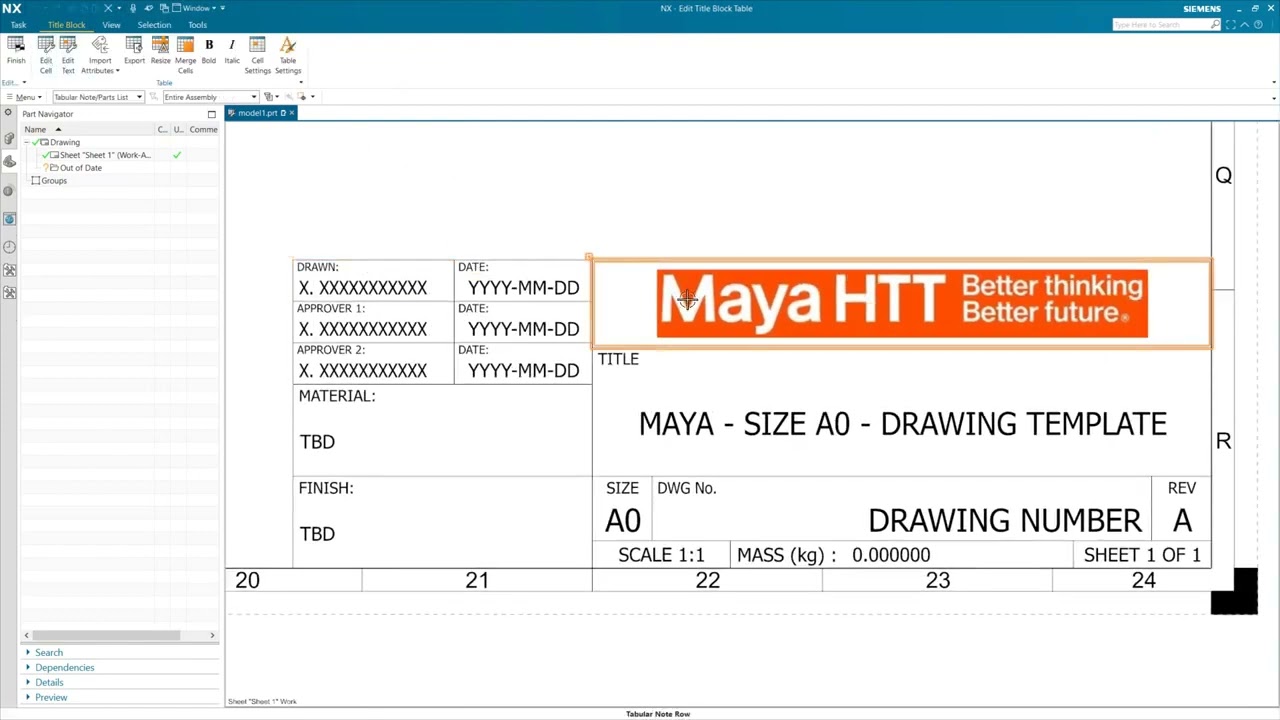Select the Maya HTT logo cell
This screenshot has width=1280, height=720.
(902, 303)
